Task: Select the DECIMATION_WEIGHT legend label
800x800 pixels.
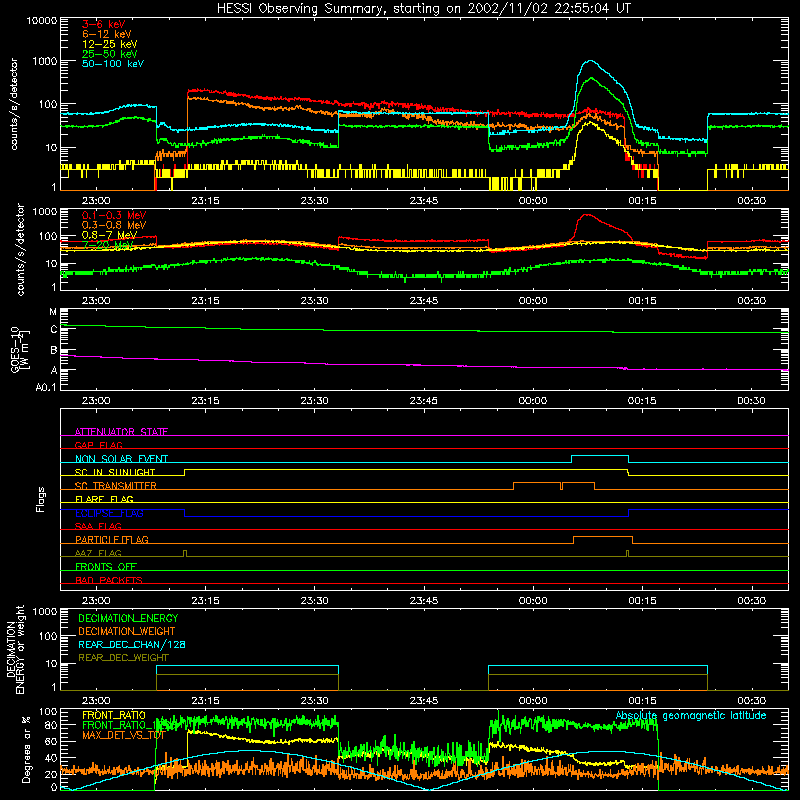Action: coord(127,631)
